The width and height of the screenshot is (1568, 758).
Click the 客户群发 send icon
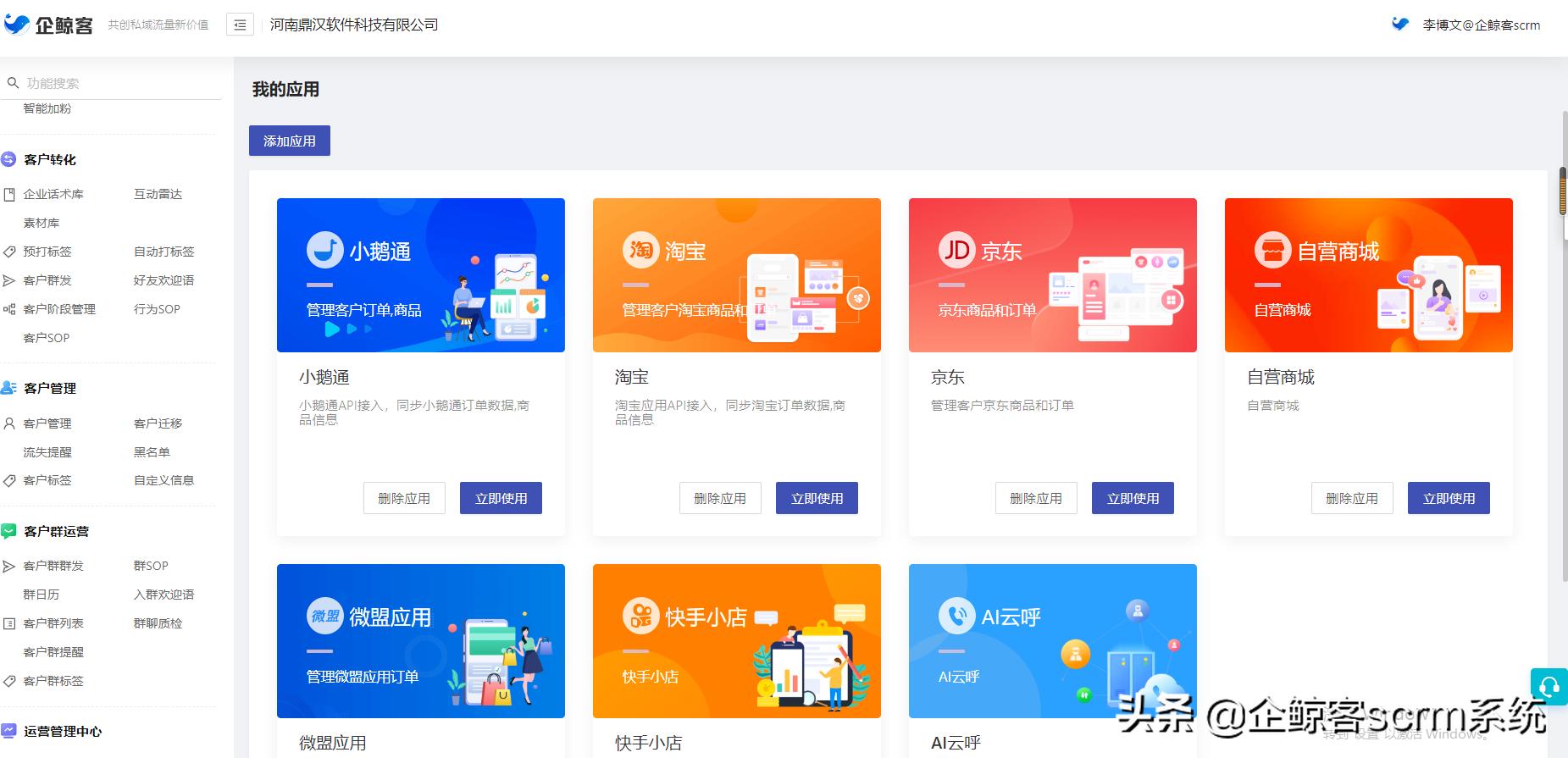[x=9, y=280]
